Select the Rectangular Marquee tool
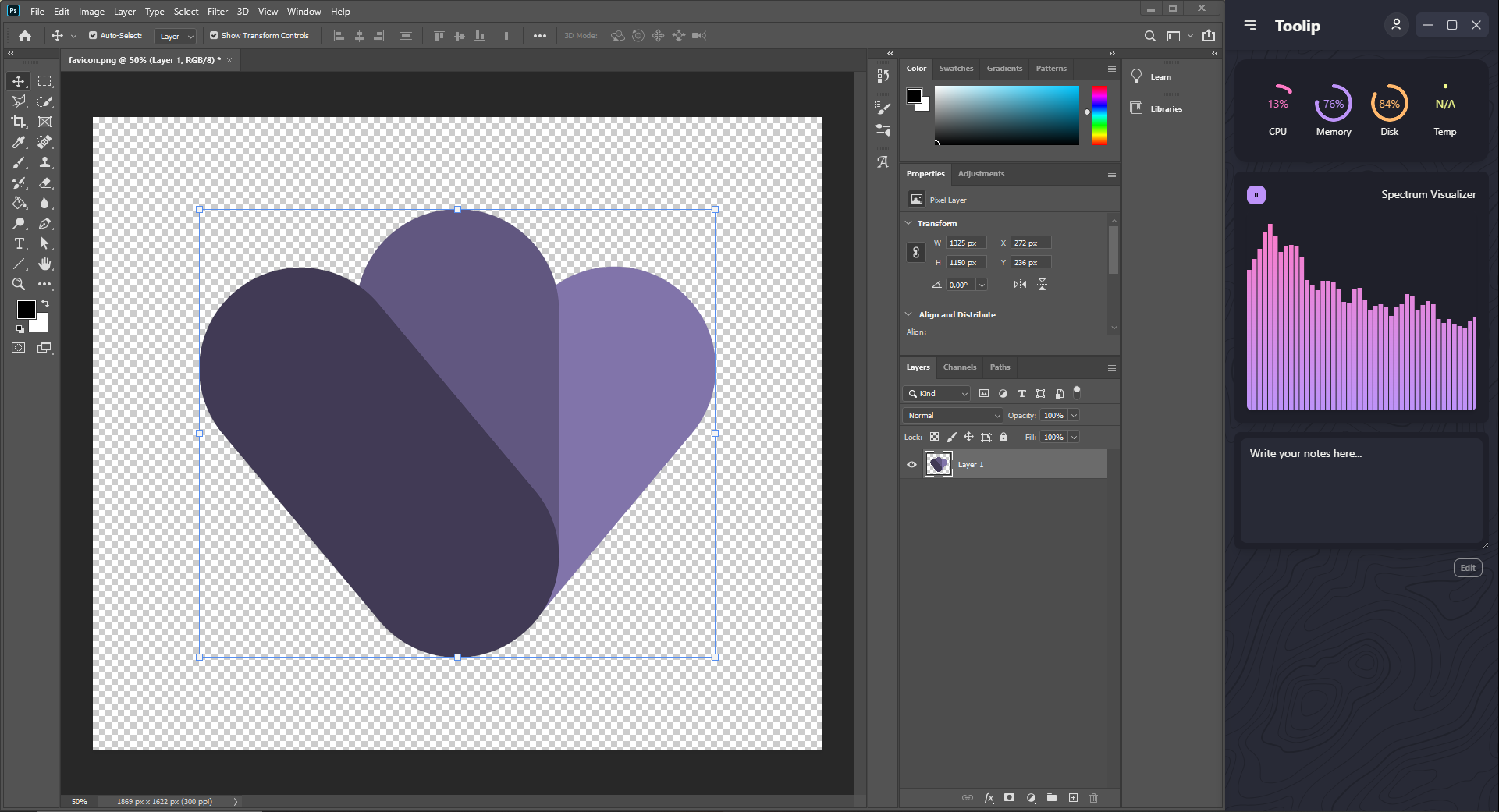Image resolution: width=1499 pixels, height=812 pixels. click(45, 81)
